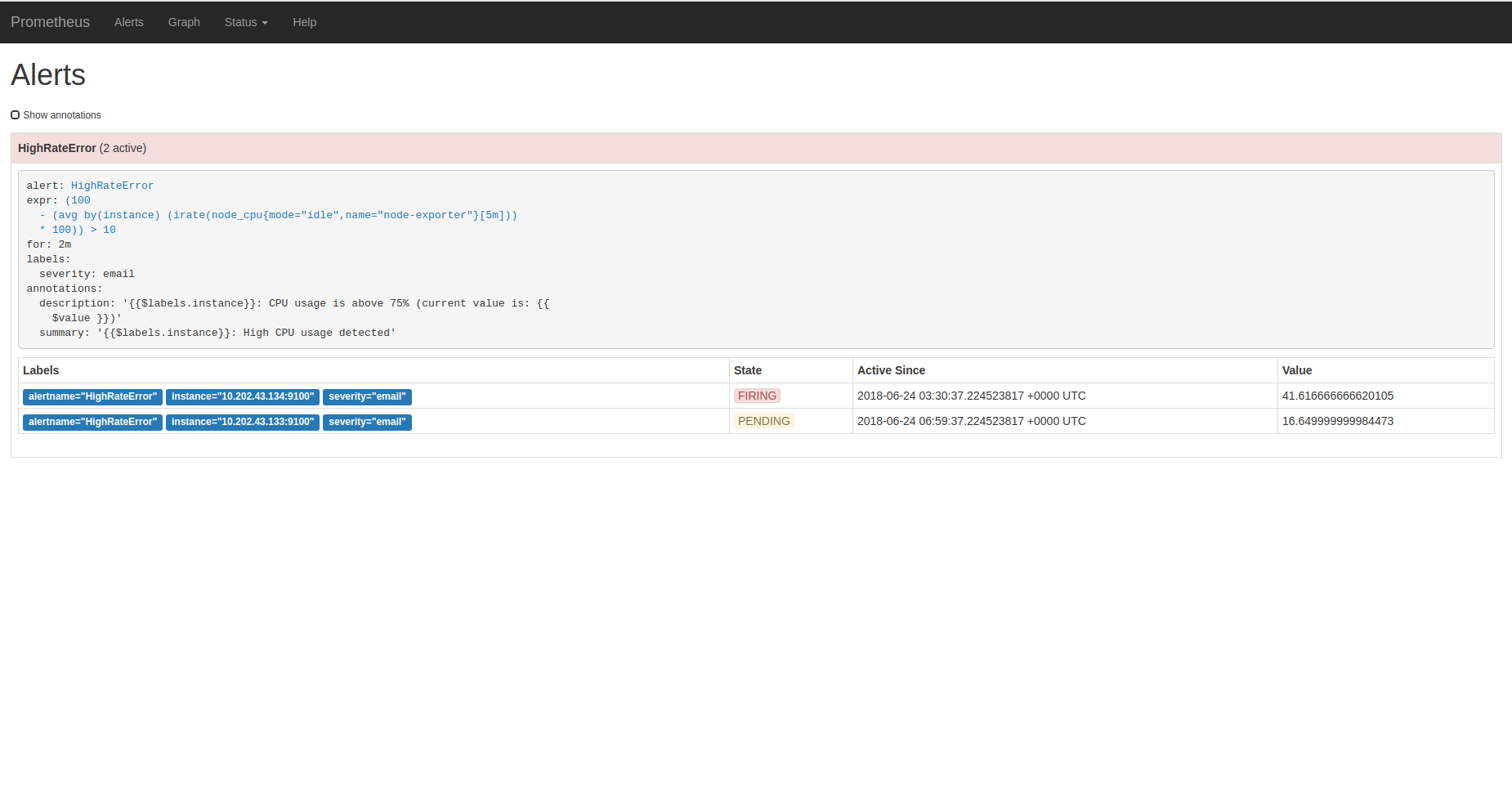Image resolution: width=1512 pixels, height=810 pixels.
Task: Click the red FIRING state badge
Action: click(x=757, y=396)
